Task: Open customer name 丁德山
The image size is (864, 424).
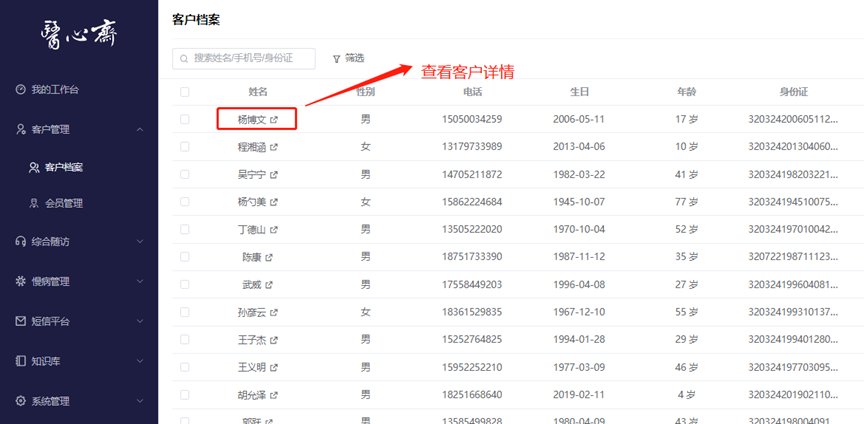Action: coord(252,229)
